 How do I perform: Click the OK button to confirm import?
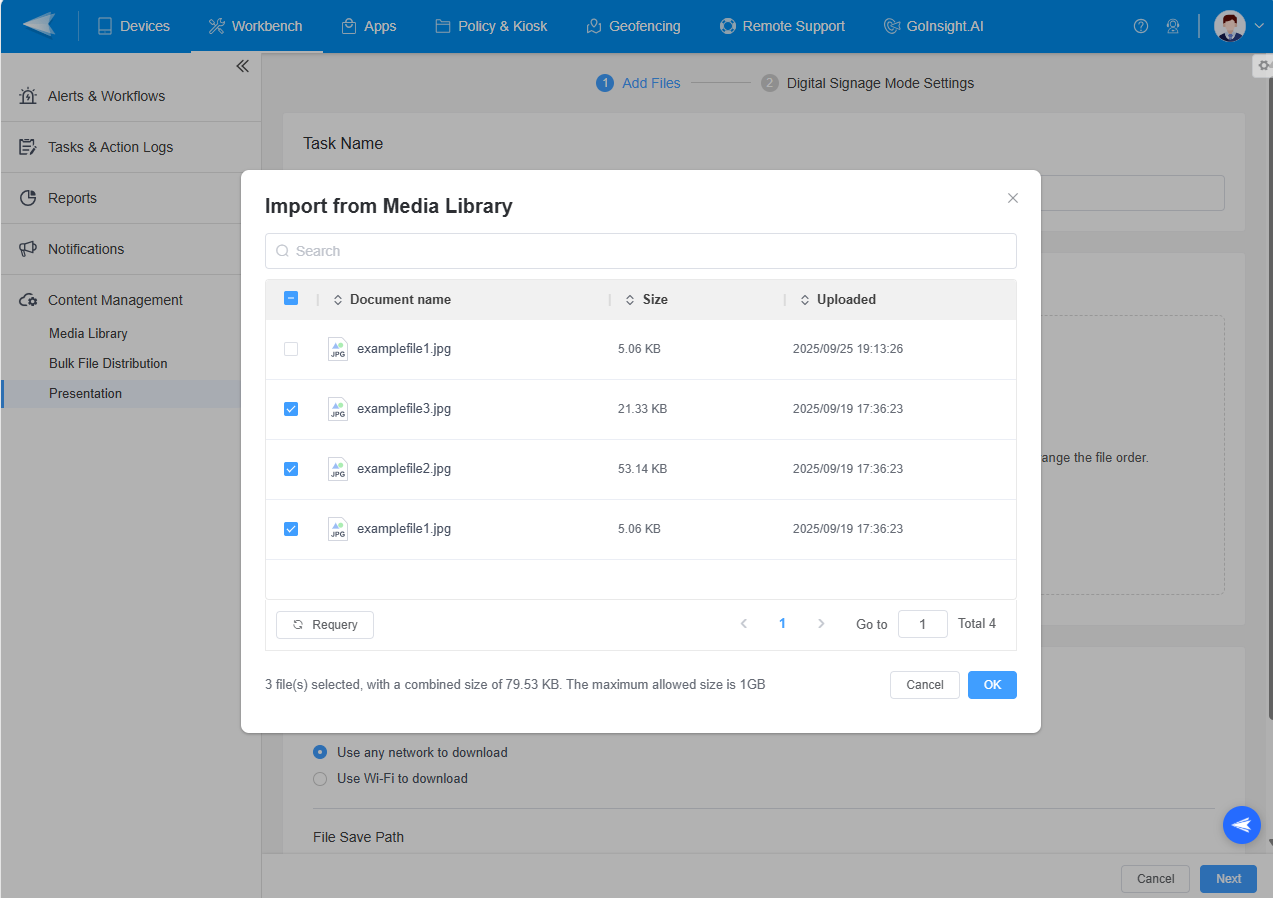pyautogui.click(x=991, y=685)
